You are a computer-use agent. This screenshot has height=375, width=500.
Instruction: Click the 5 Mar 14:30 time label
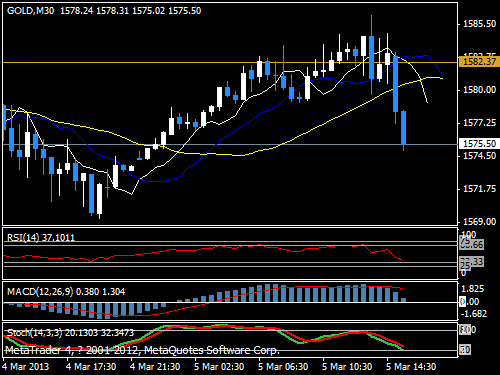(411, 367)
